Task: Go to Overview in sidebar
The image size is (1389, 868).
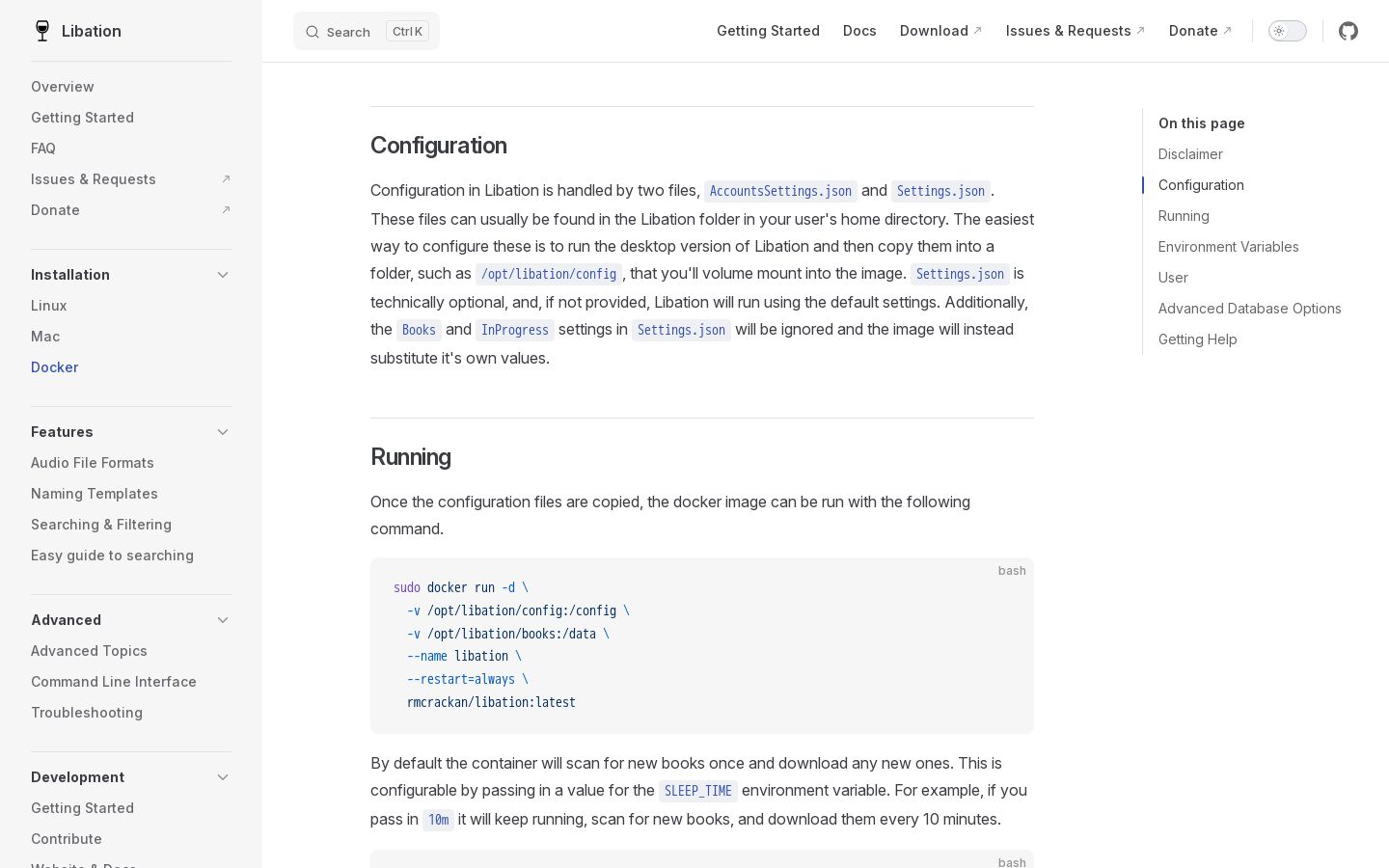Action: 63,87
